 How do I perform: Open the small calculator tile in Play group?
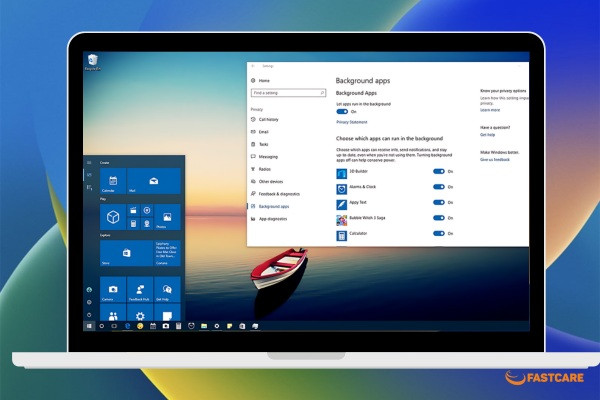pos(134,224)
